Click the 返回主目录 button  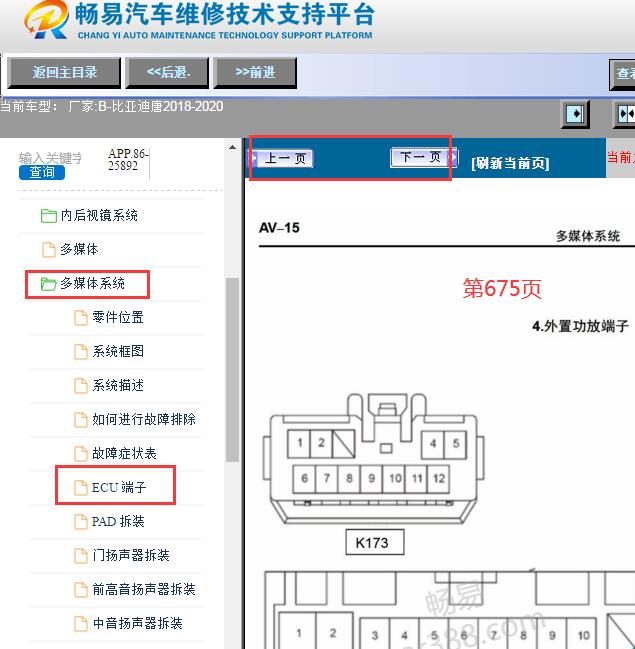(65, 73)
